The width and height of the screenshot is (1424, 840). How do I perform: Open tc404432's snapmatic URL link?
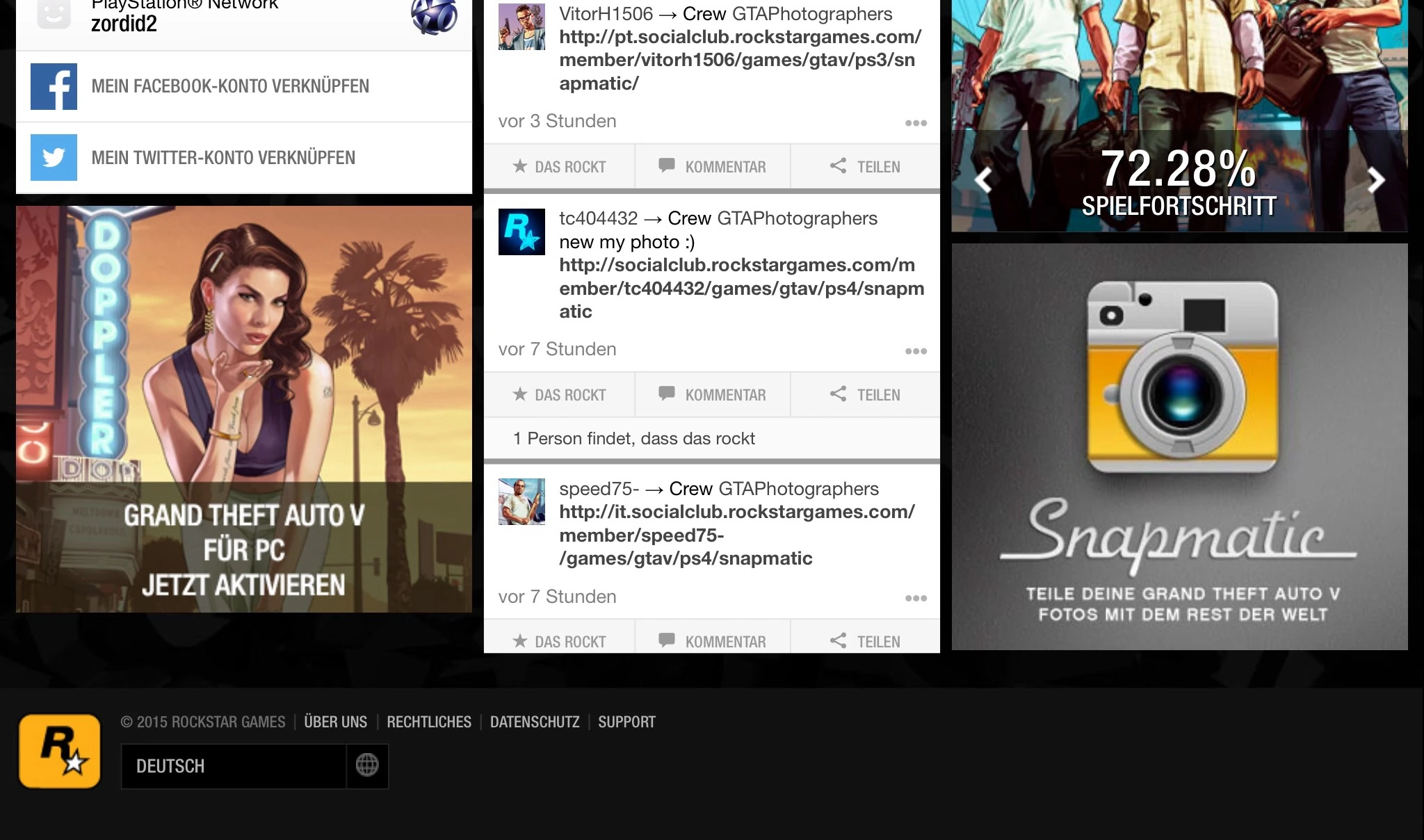click(x=741, y=288)
